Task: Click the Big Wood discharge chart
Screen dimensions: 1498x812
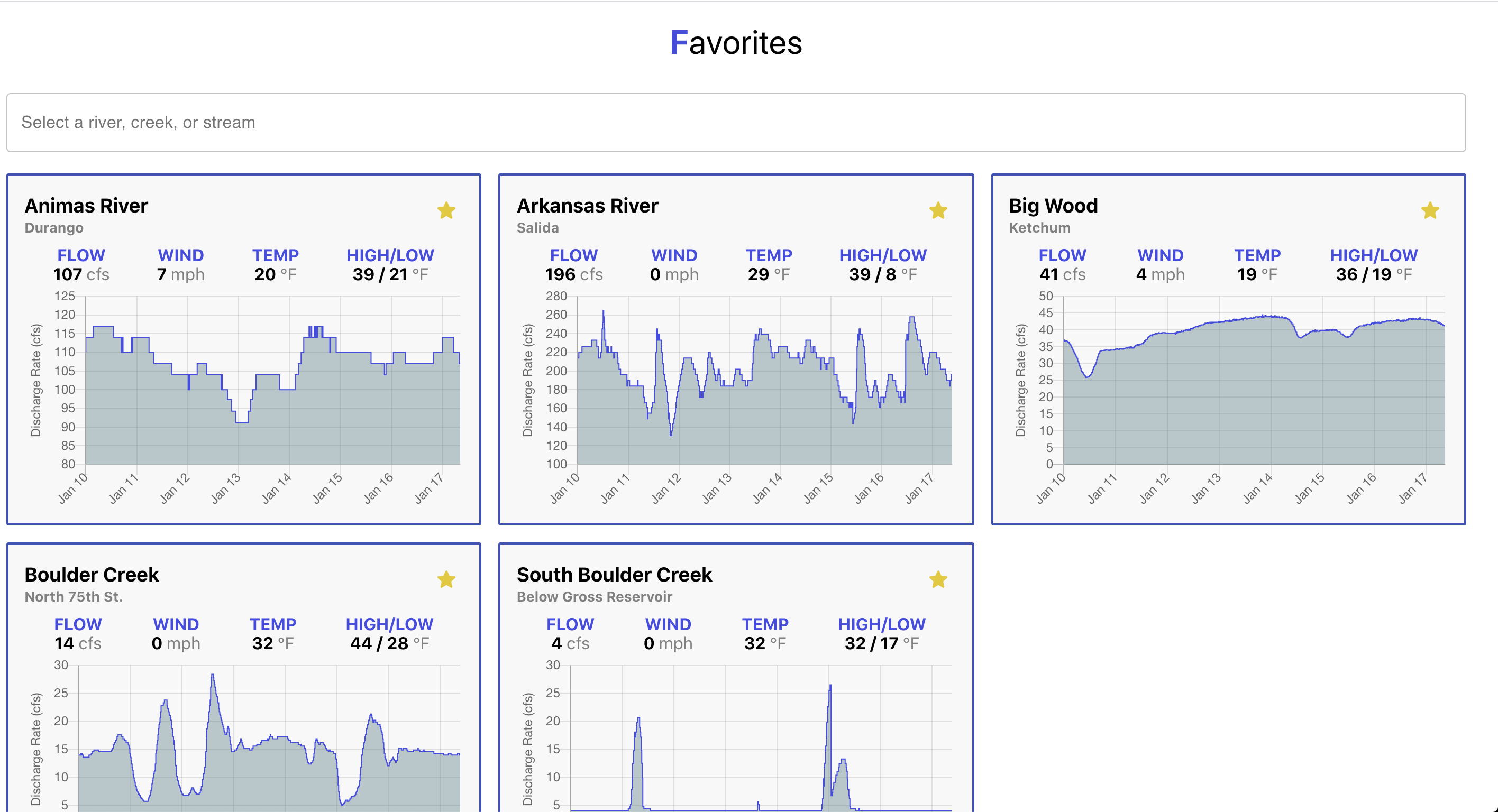Action: pos(1254,381)
